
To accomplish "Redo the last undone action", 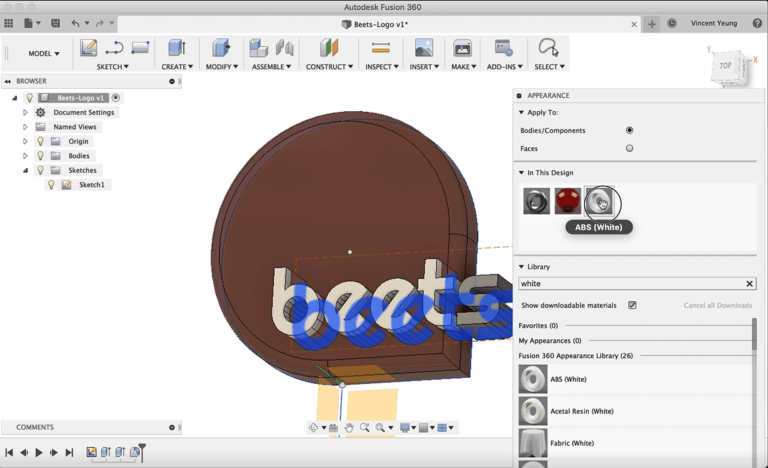I will pos(99,23).
